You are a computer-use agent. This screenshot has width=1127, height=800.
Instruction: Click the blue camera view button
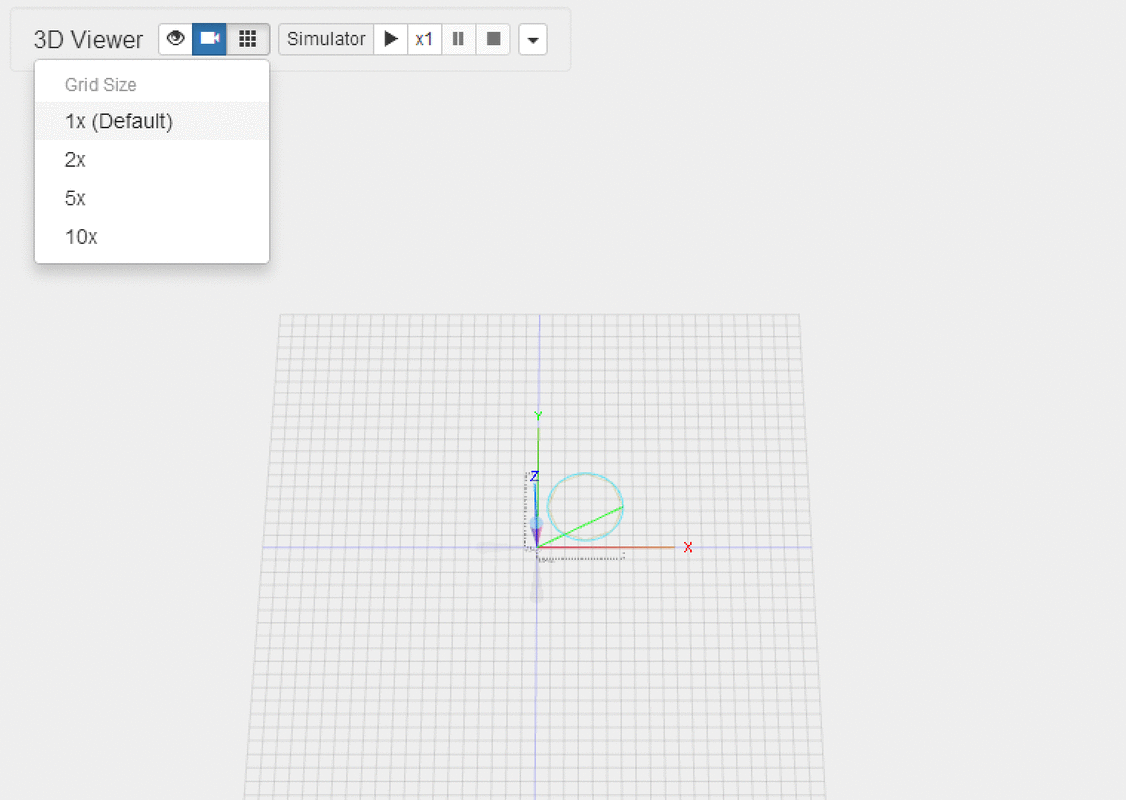(x=210, y=39)
